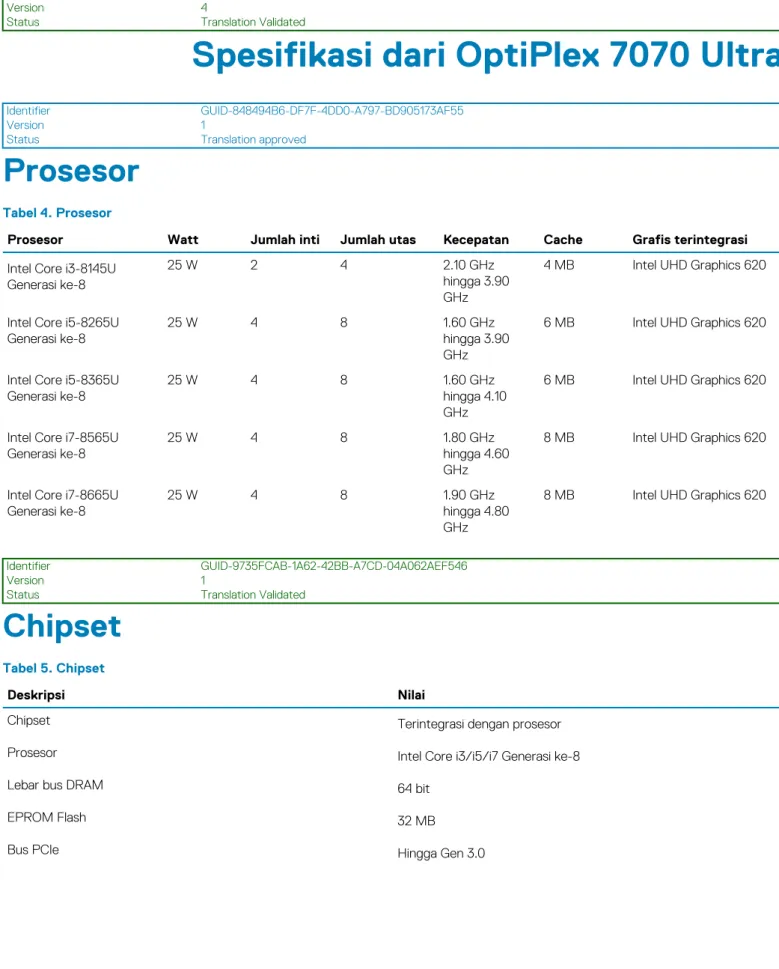Select the 'Chipset' section heading
The image size is (779, 969).
[62, 626]
